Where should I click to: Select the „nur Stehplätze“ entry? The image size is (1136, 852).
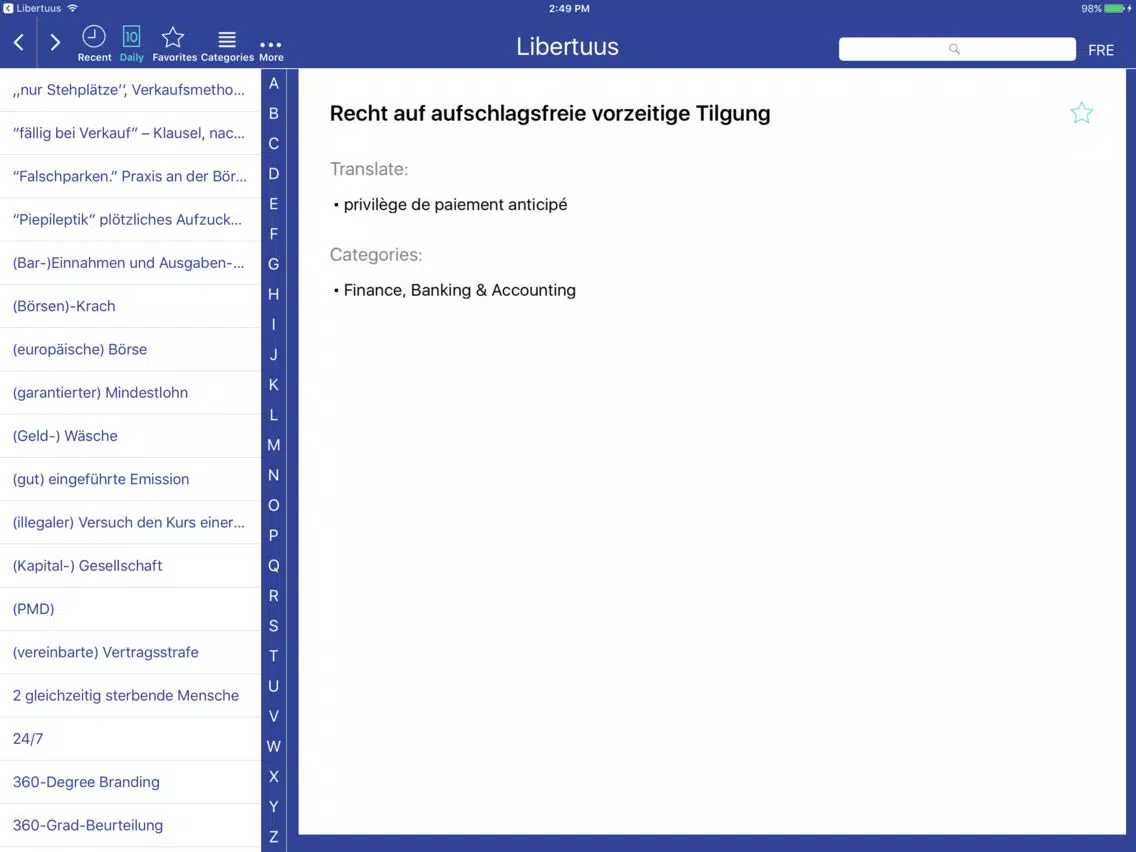130,90
